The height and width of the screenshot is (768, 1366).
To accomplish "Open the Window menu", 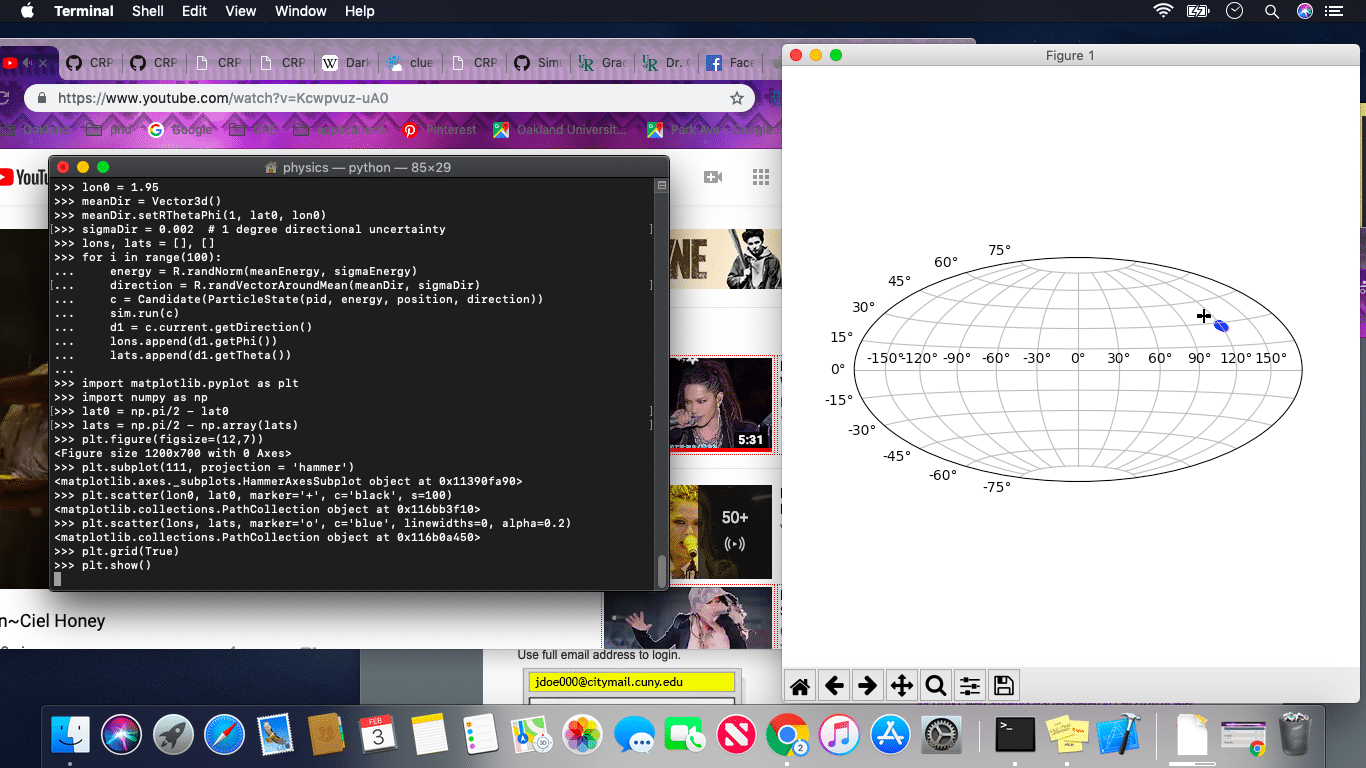I will 301,11.
